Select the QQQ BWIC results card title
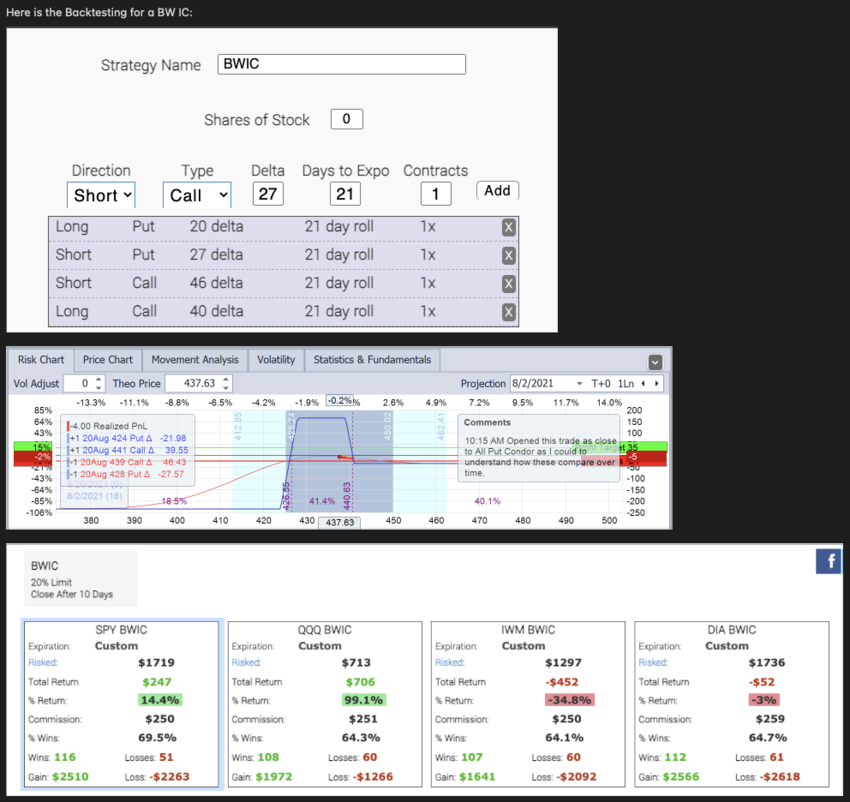Viewport: 850px width, 802px height. 325,630
